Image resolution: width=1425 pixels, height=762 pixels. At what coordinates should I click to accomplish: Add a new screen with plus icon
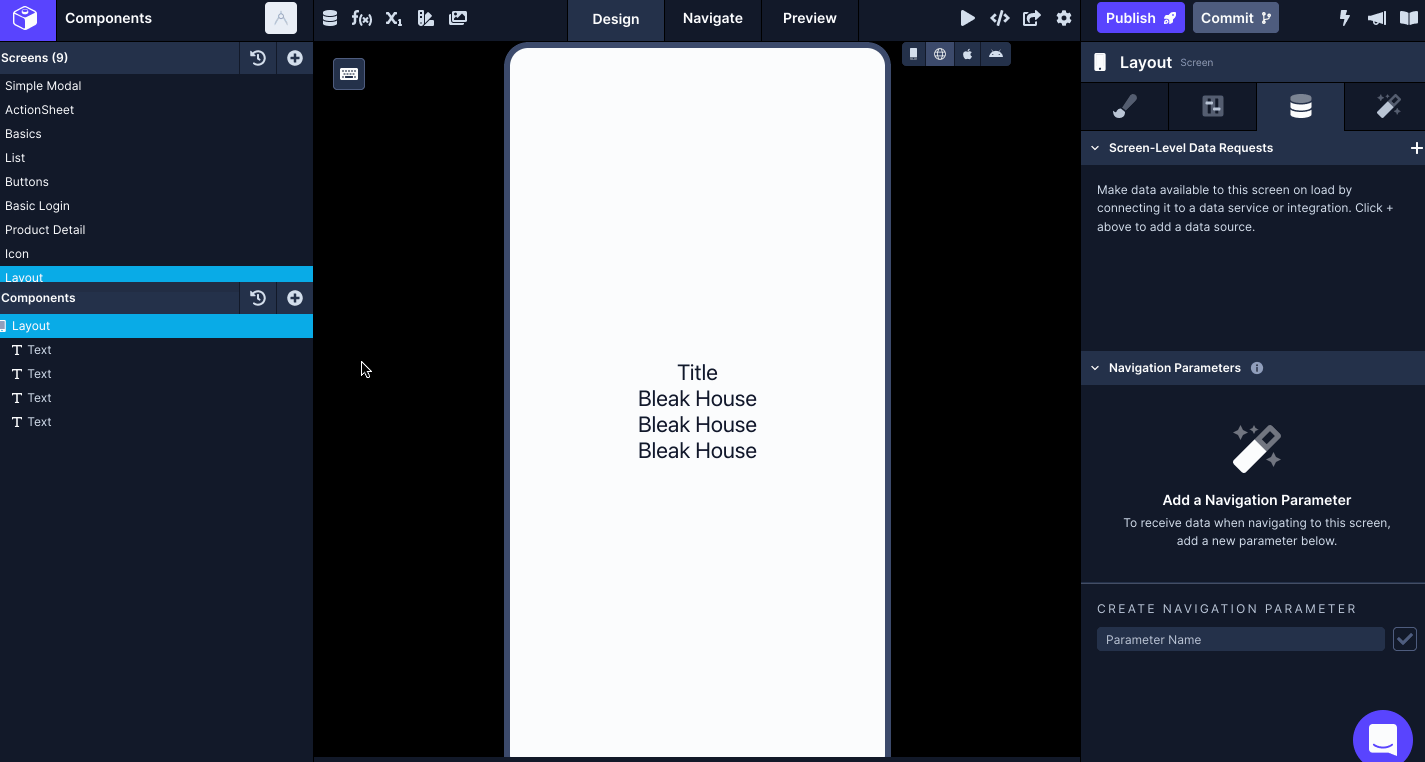tap(295, 58)
